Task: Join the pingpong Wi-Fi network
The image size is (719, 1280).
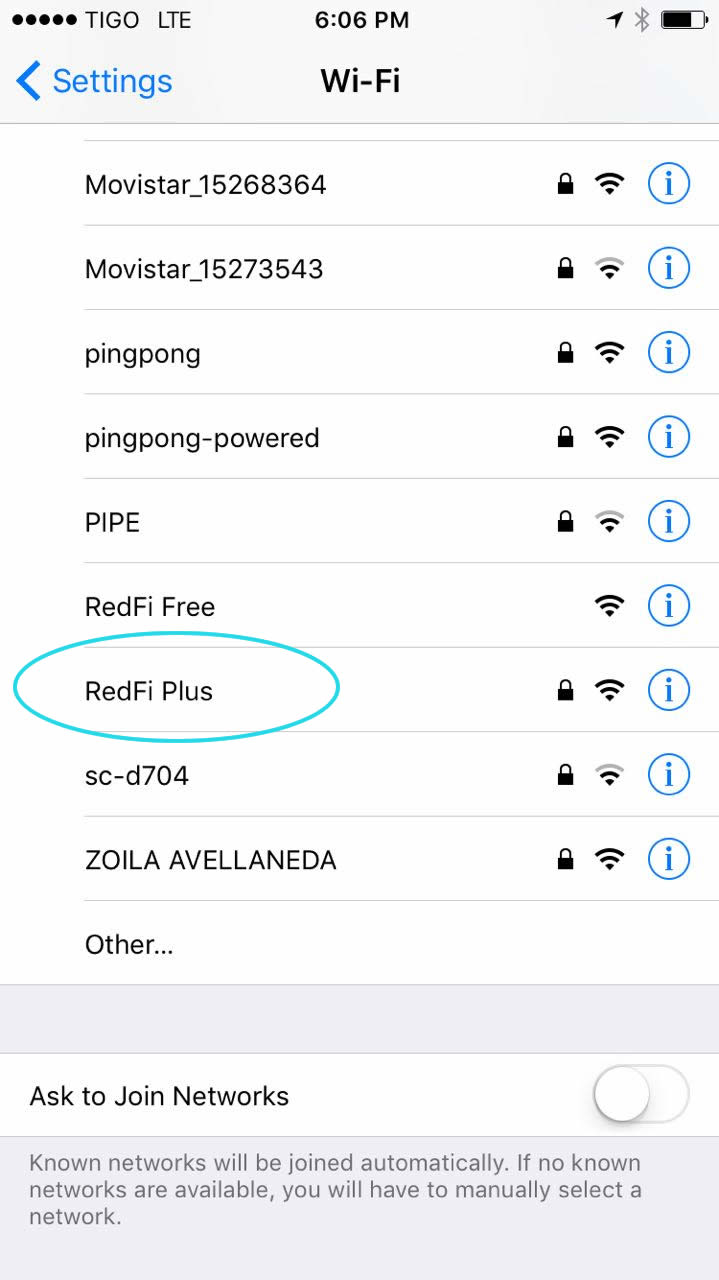Action: [143, 353]
